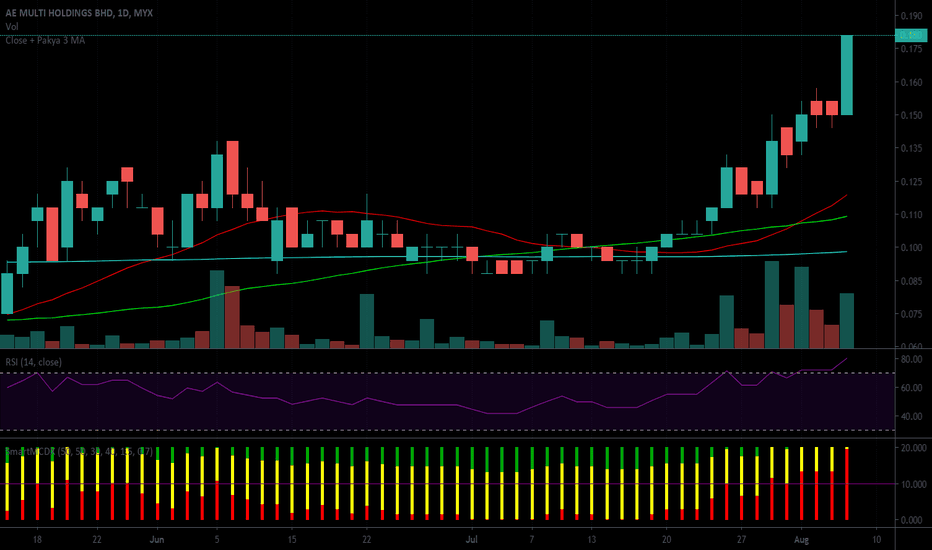Open the Close + Pakya 3 MA legend
The width and height of the screenshot is (932, 550).
coord(45,40)
